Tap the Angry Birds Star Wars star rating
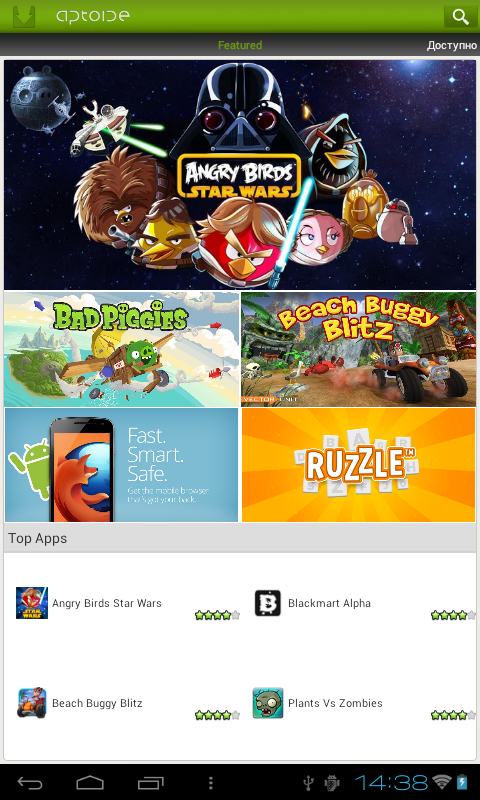The width and height of the screenshot is (480, 800). pos(217,615)
